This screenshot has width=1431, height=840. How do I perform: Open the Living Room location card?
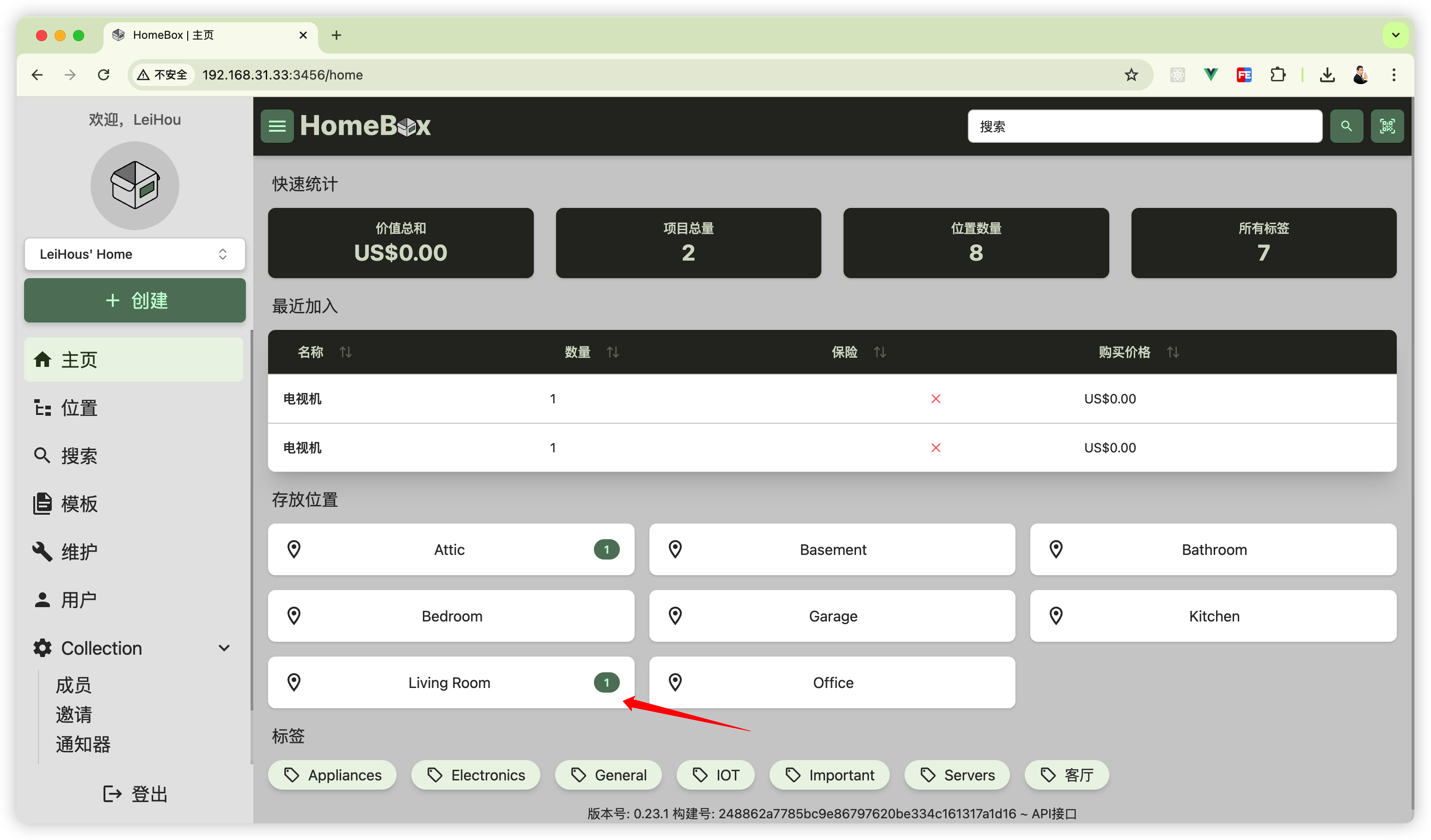(x=450, y=682)
